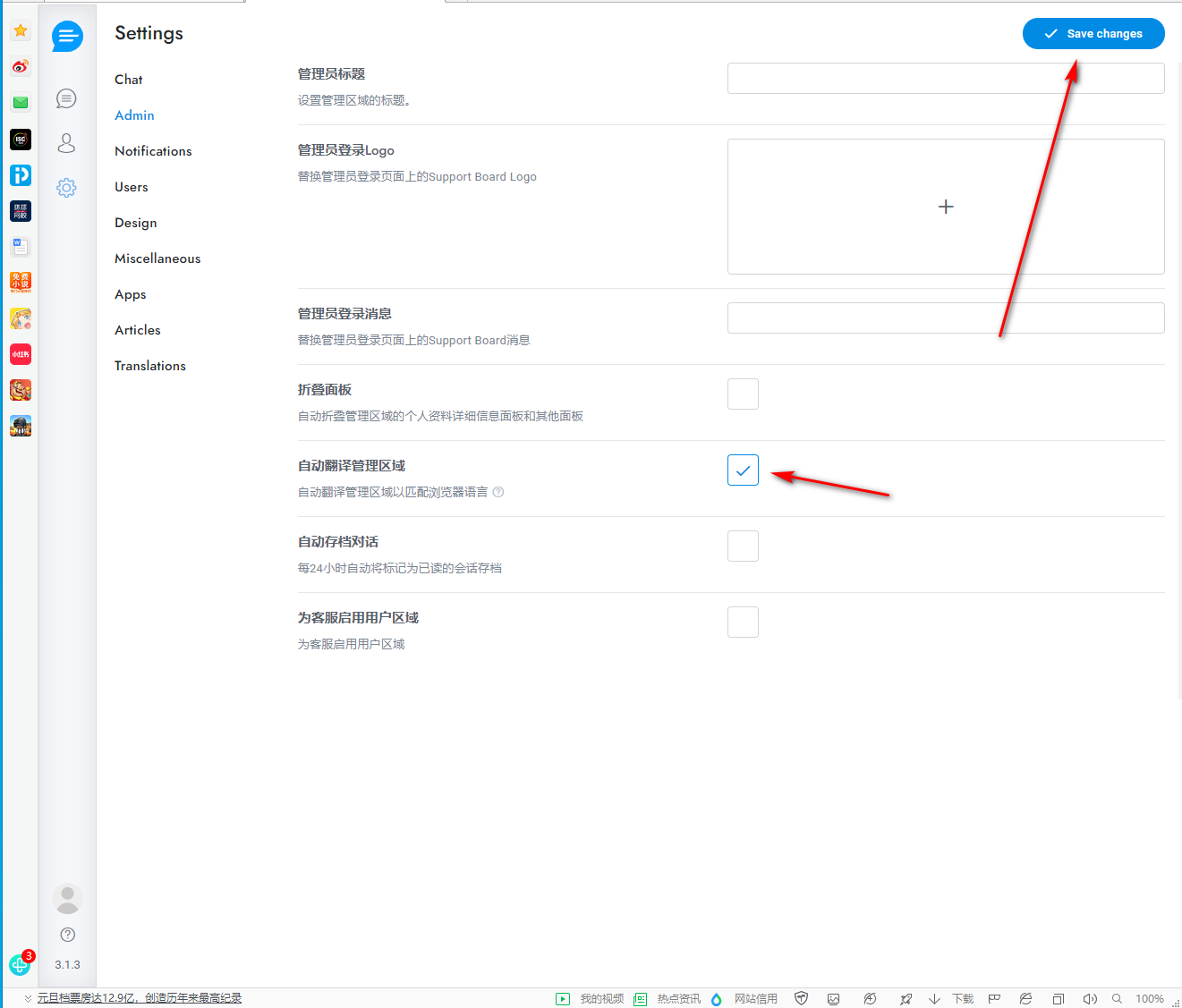Click tooltip help icon beside 自动翻译管理区域 description
Screen dimensions: 1182x1008
pos(498,492)
